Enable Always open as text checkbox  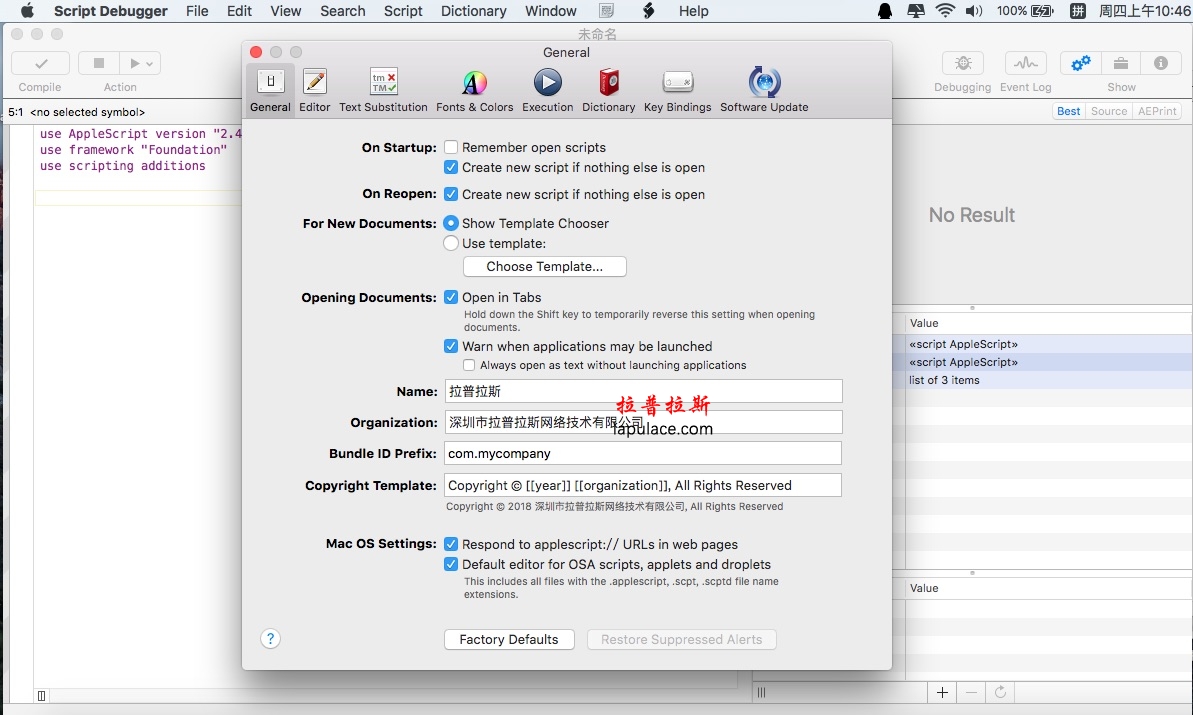469,365
